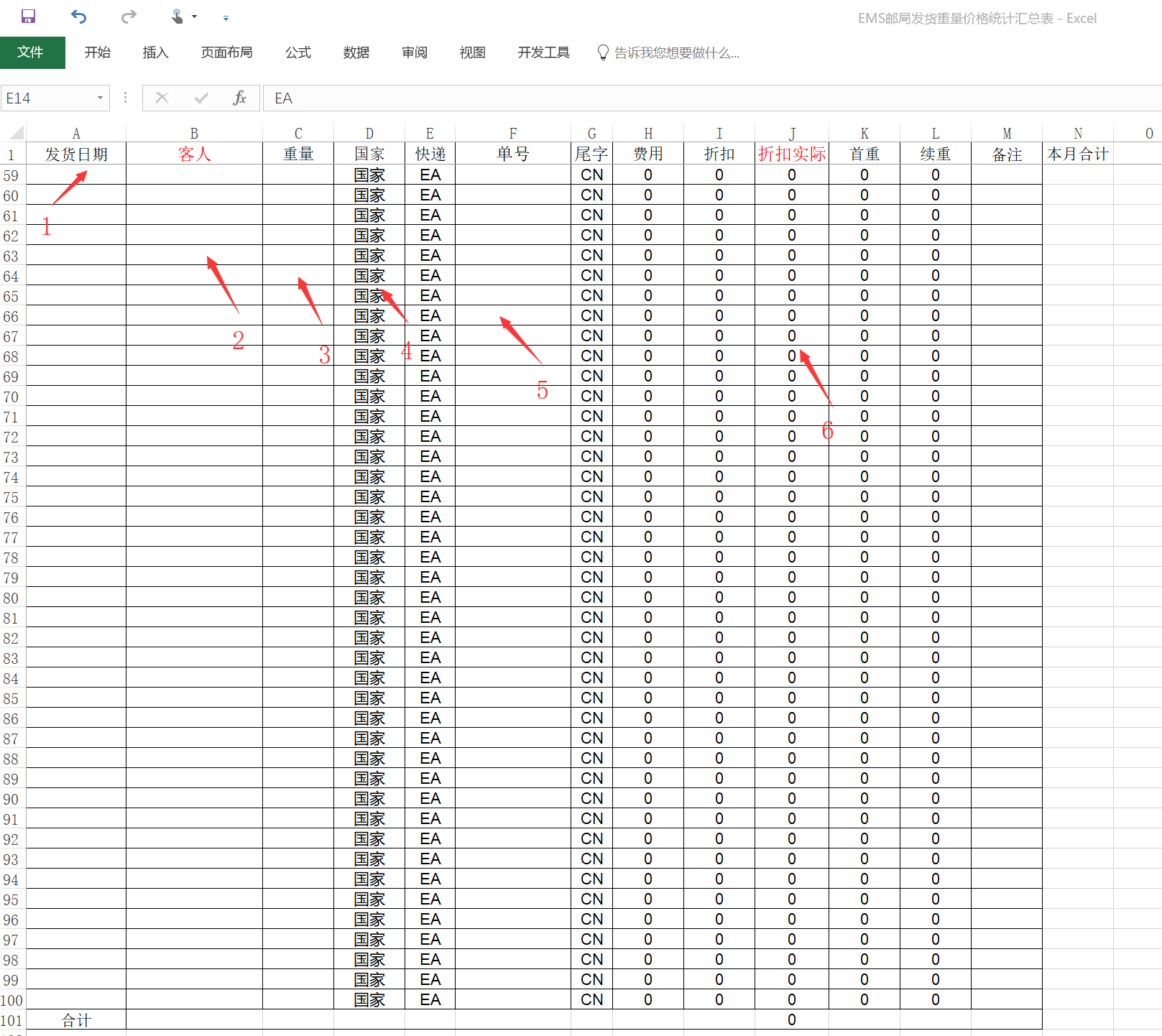Click the lightbulb Tell Me icon
The width and height of the screenshot is (1162, 1036).
pos(603,52)
